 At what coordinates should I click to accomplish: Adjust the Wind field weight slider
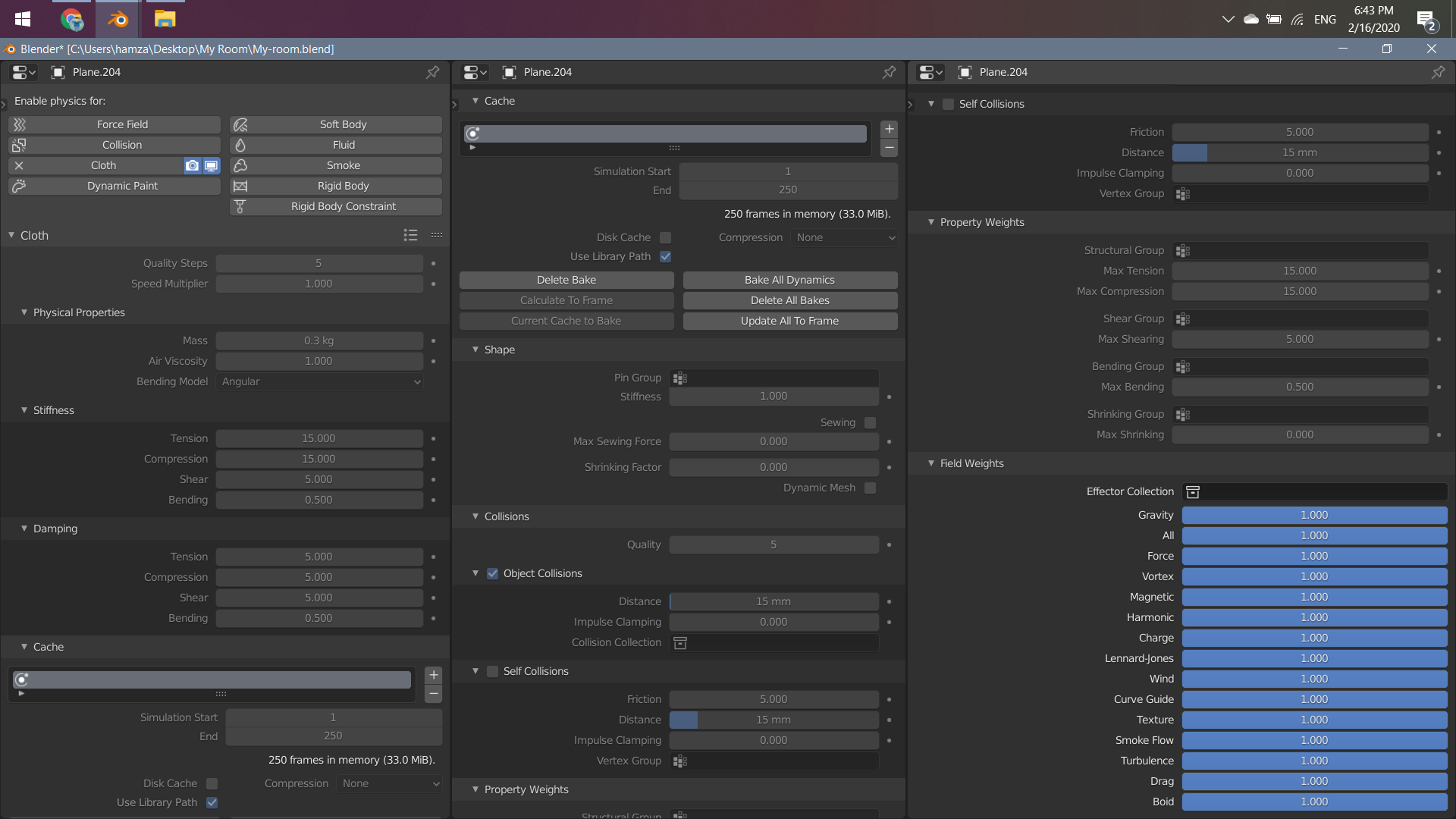(x=1314, y=679)
